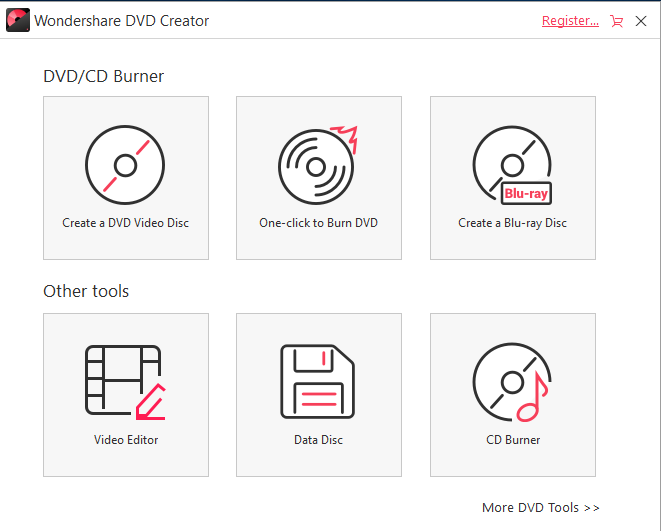Viewport: 661px width, 531px height.
Task: Close the DVD Creator window
Action: [641, 20]
